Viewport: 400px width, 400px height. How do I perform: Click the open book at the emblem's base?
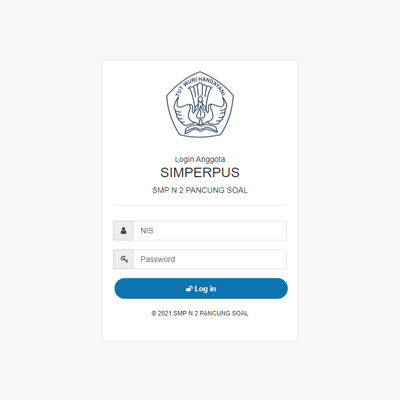coord(200,129)
